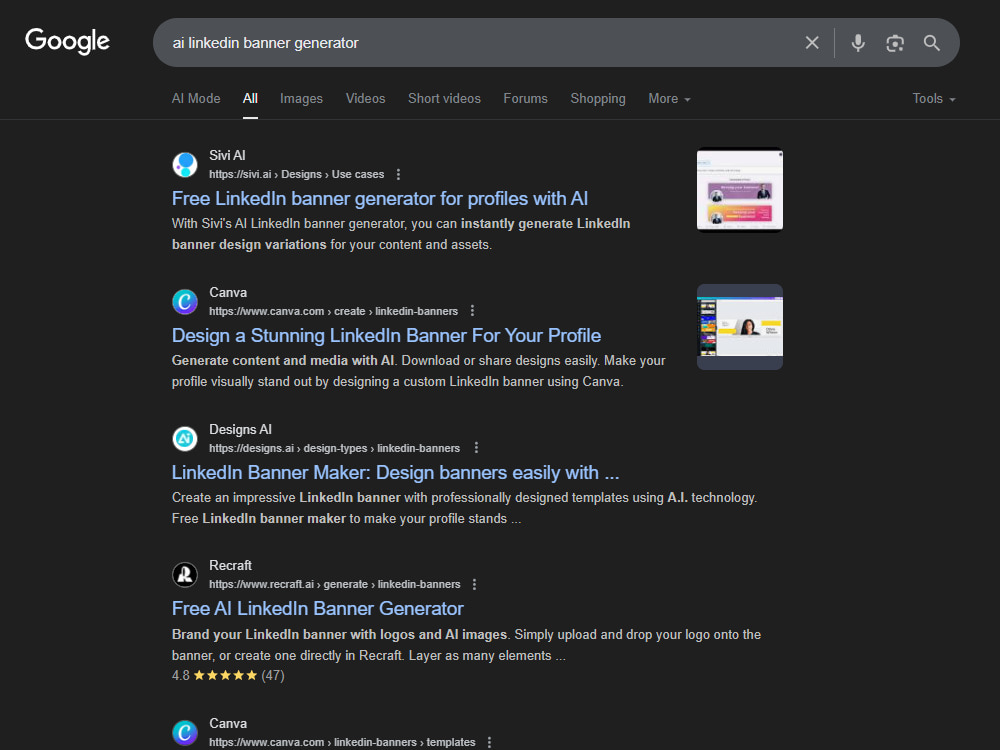Open more options for Designs AI result
Viewport: 1000px width, 750px height.
[476, 448]
